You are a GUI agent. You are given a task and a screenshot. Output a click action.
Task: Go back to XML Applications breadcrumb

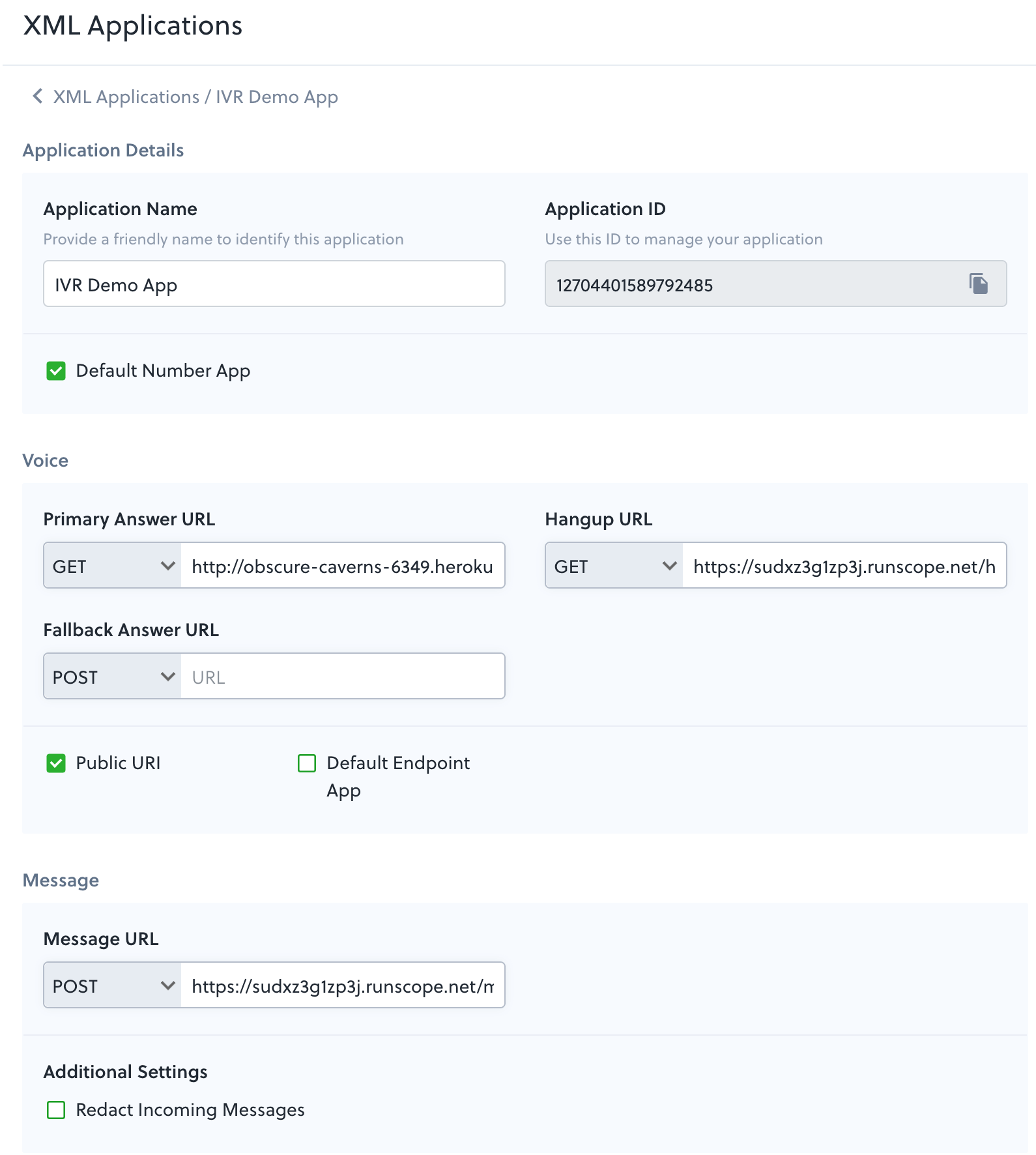point(126,97)
